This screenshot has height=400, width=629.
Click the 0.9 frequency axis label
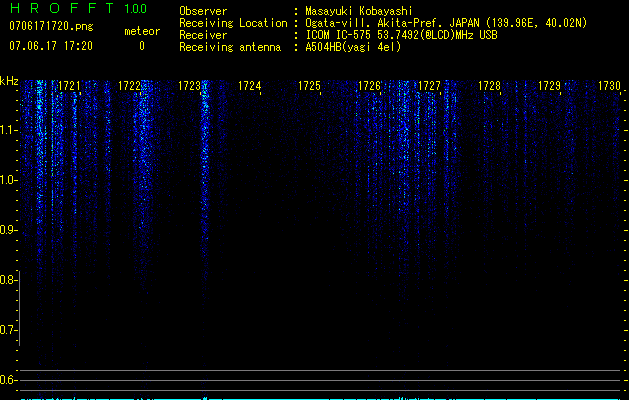pos(8,230)
